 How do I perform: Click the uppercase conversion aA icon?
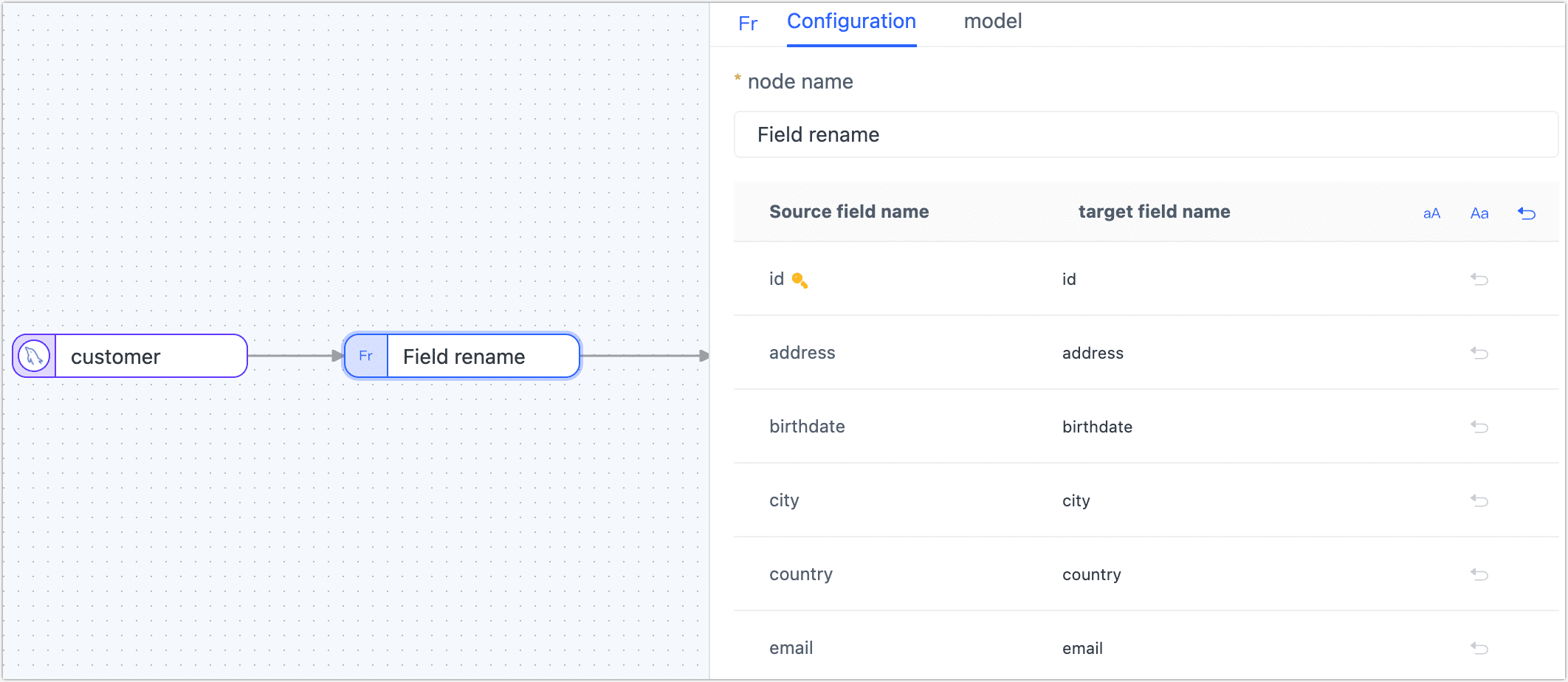[x=1431, y=213]
